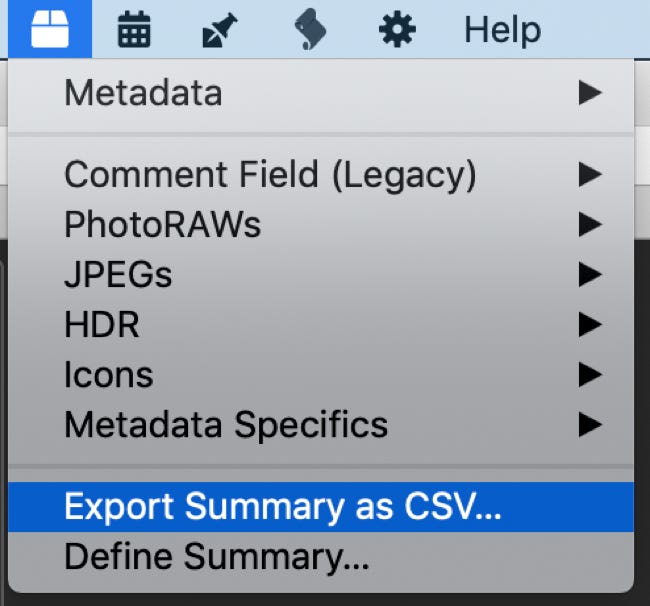Click the gear icon in menu bar
The image size is (650, 606).
[397, 30]
